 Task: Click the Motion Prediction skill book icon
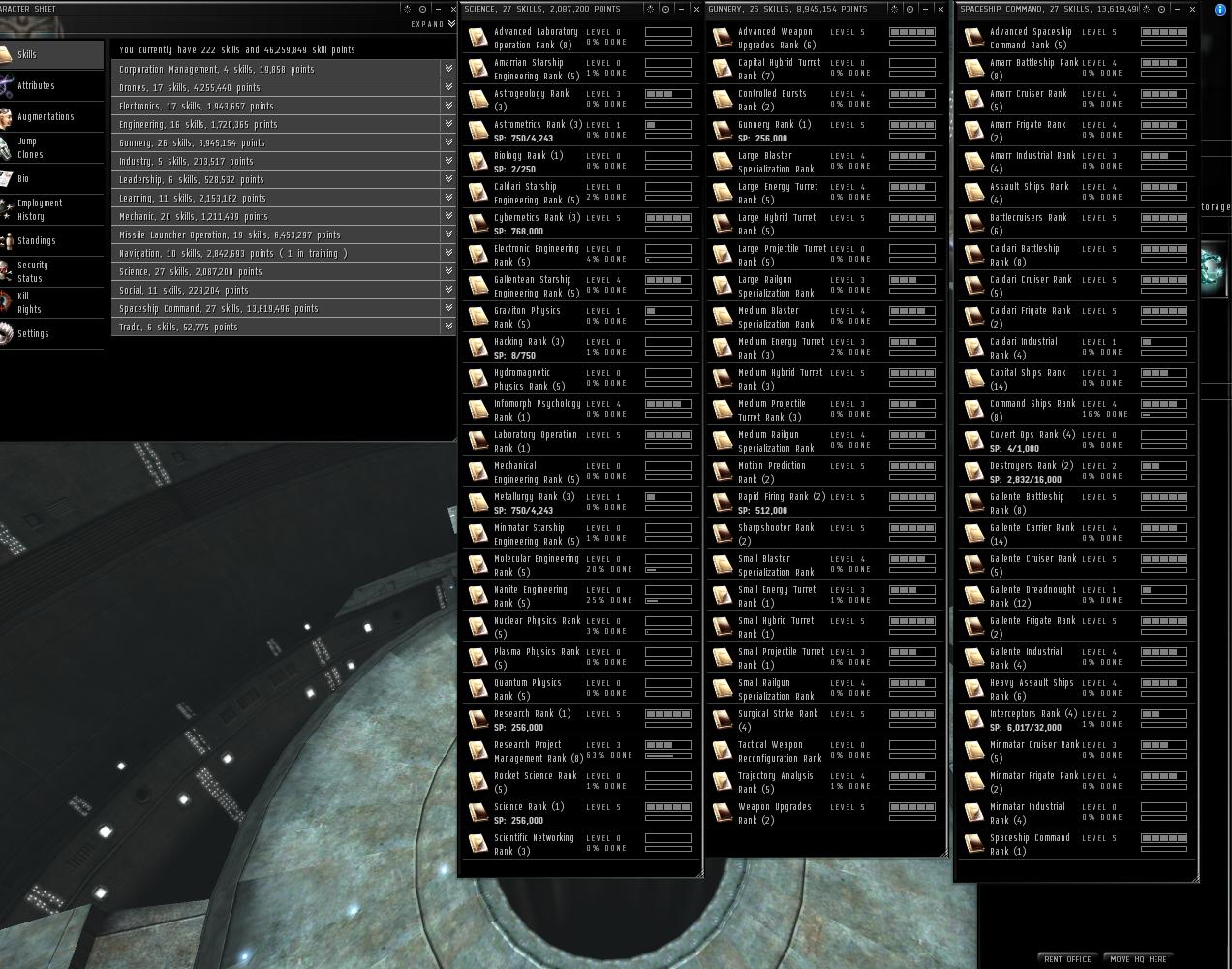[722, 472]
